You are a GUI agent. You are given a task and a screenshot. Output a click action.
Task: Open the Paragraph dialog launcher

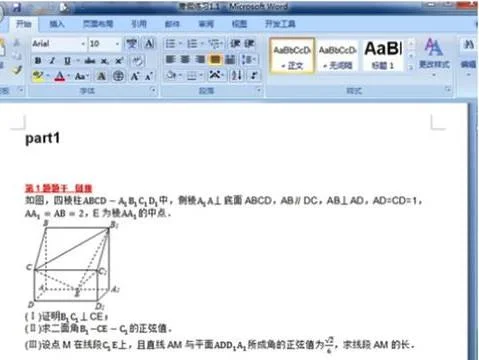point(258,90)
